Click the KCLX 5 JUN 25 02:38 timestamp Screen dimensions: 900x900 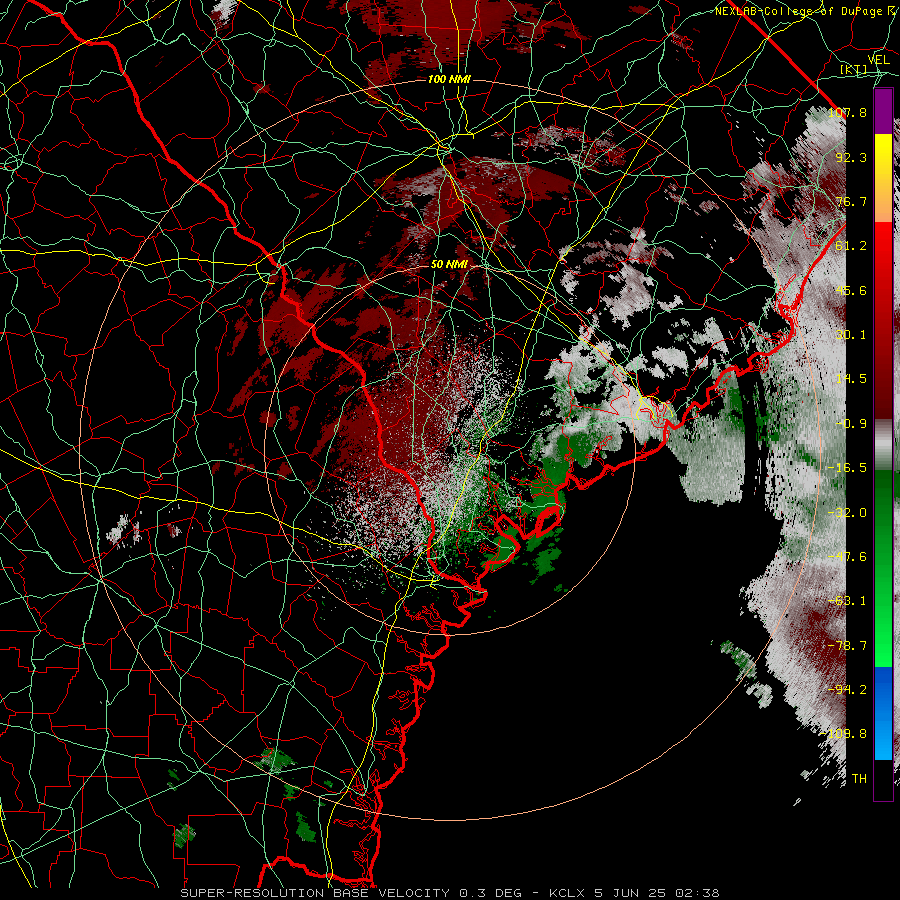pos(634,893)
